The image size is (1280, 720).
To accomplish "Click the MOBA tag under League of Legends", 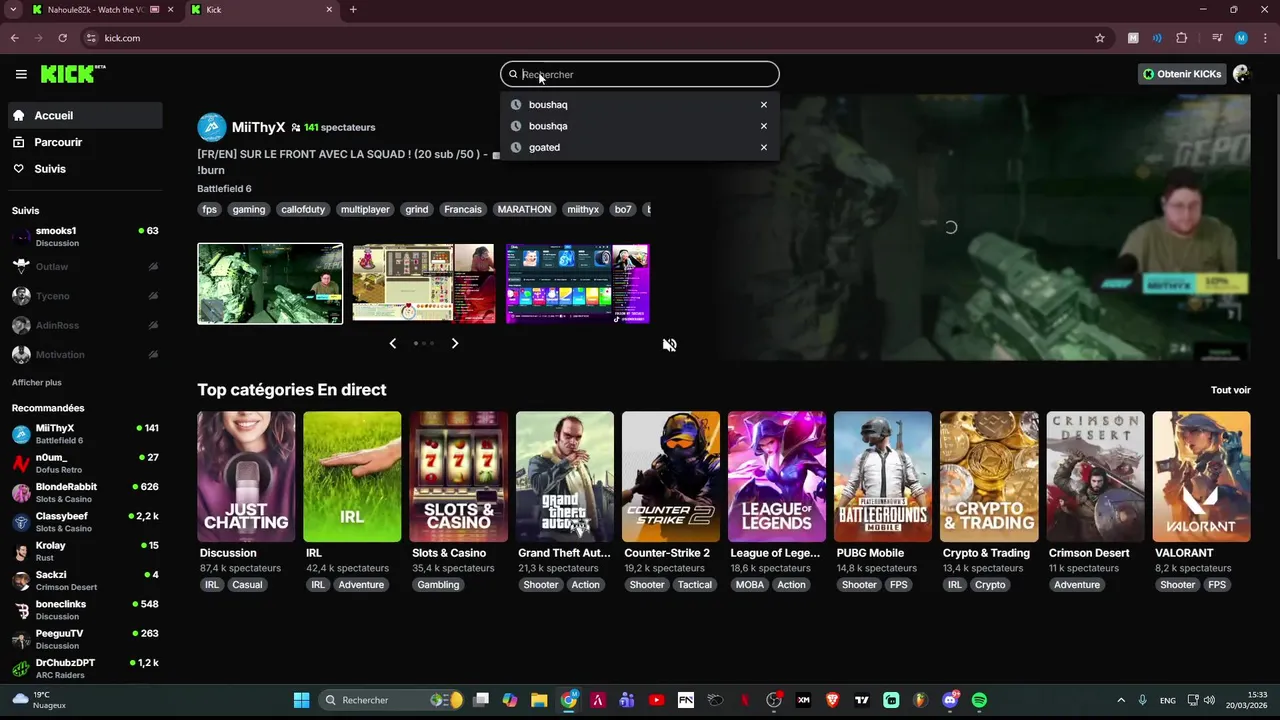I will click(749, 585).
